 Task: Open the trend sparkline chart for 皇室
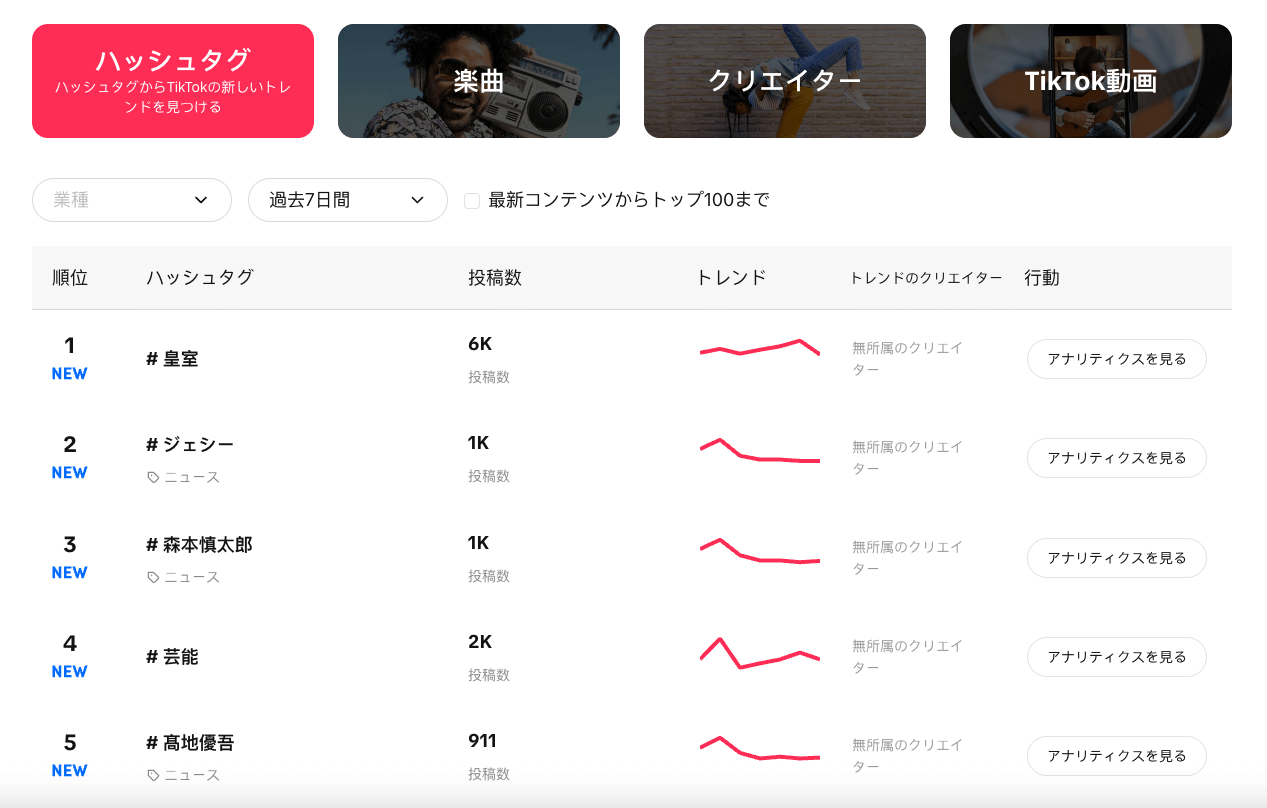tap(760, 348)
